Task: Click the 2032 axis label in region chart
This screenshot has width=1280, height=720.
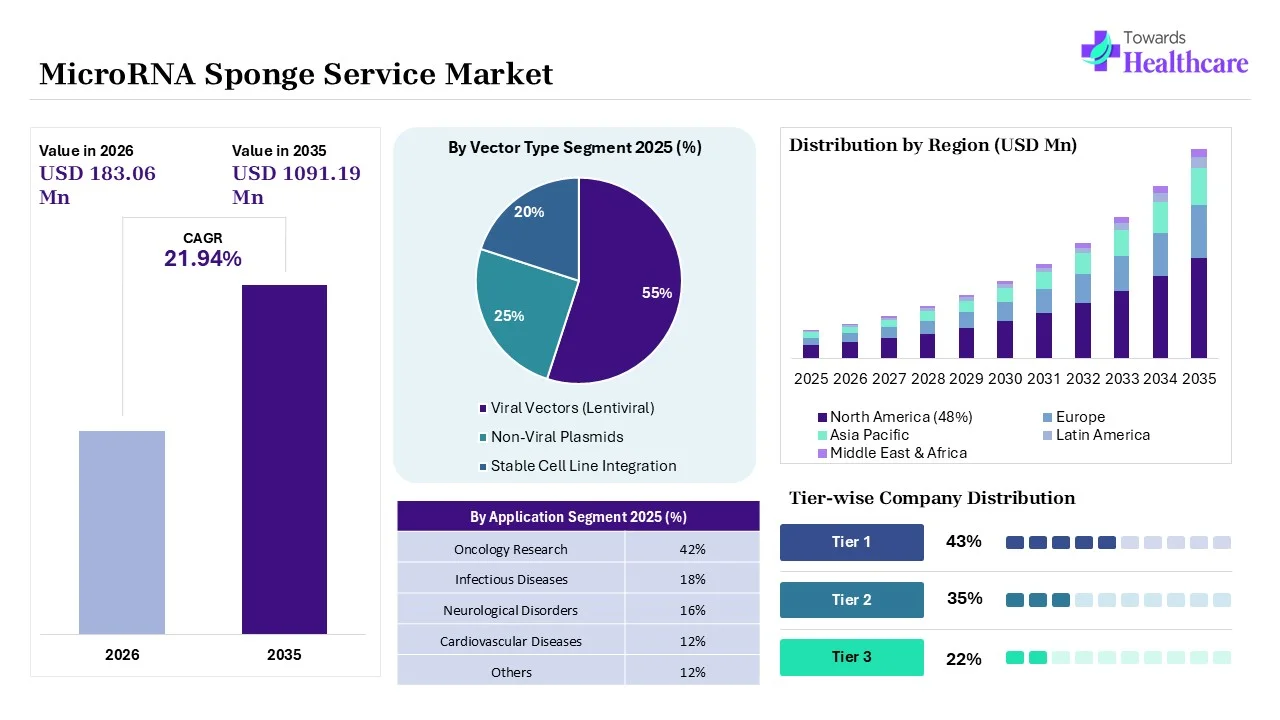Action: click(x=1083, y=379)
